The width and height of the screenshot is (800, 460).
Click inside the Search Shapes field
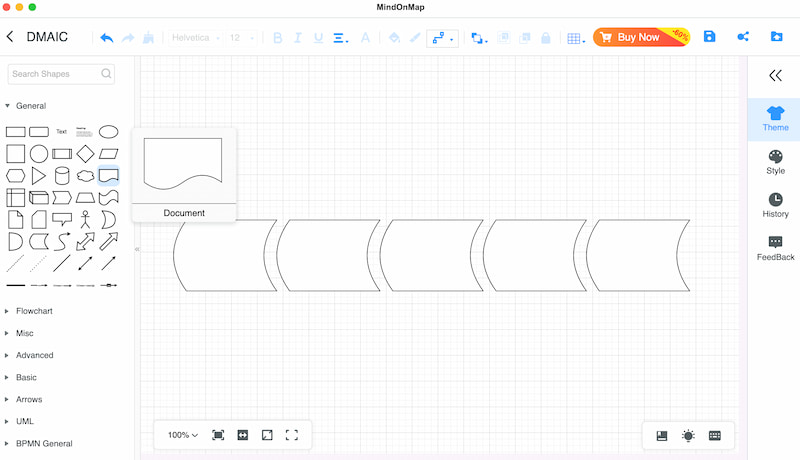[x=61, y=74]
